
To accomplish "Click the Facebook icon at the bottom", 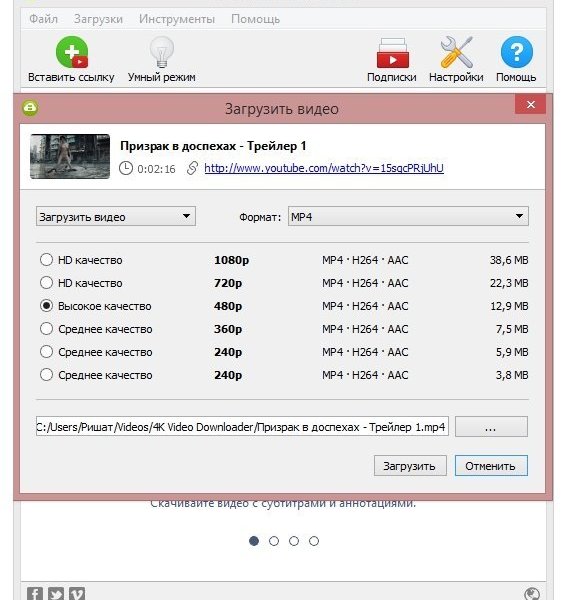I will point(35,593).
